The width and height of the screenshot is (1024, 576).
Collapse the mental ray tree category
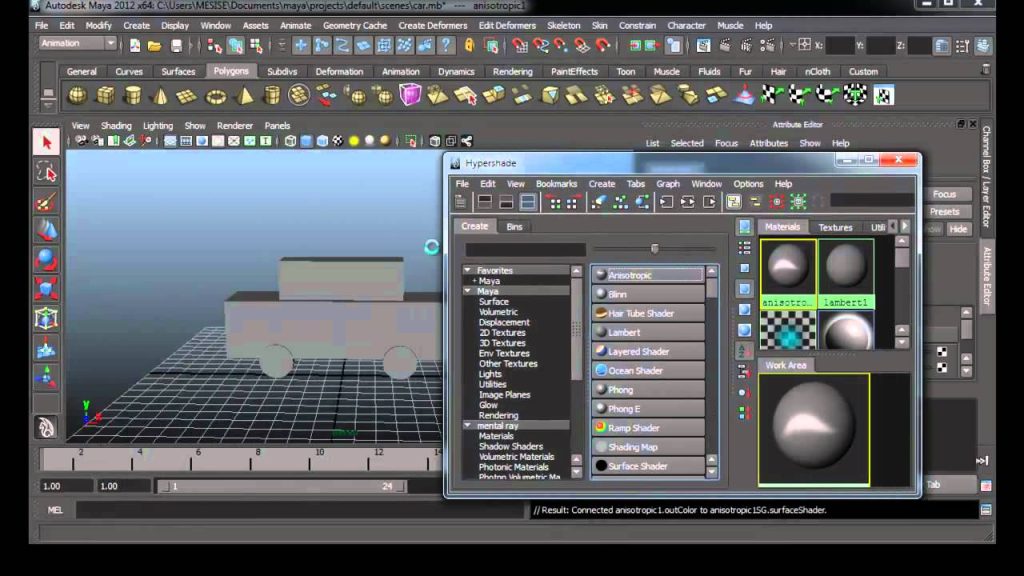pos(468,425)
